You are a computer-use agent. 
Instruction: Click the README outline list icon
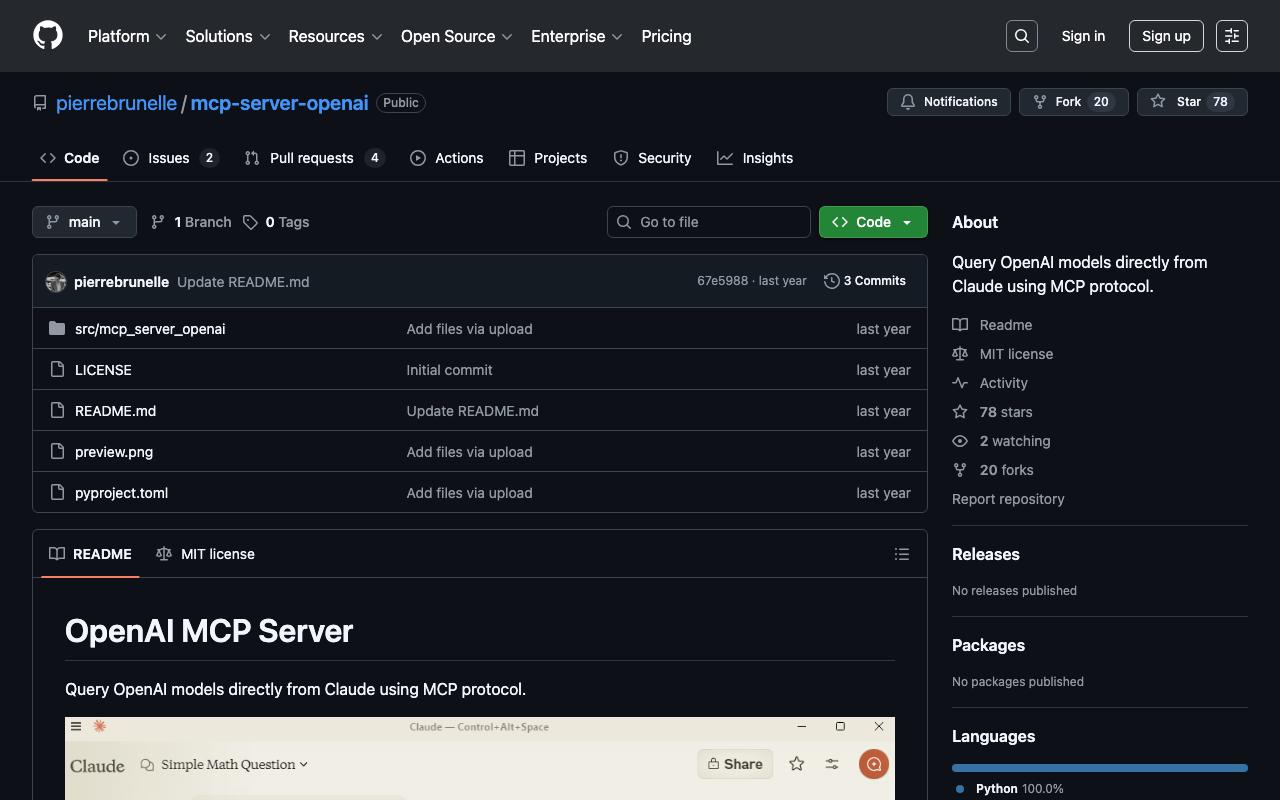point(901,554)
